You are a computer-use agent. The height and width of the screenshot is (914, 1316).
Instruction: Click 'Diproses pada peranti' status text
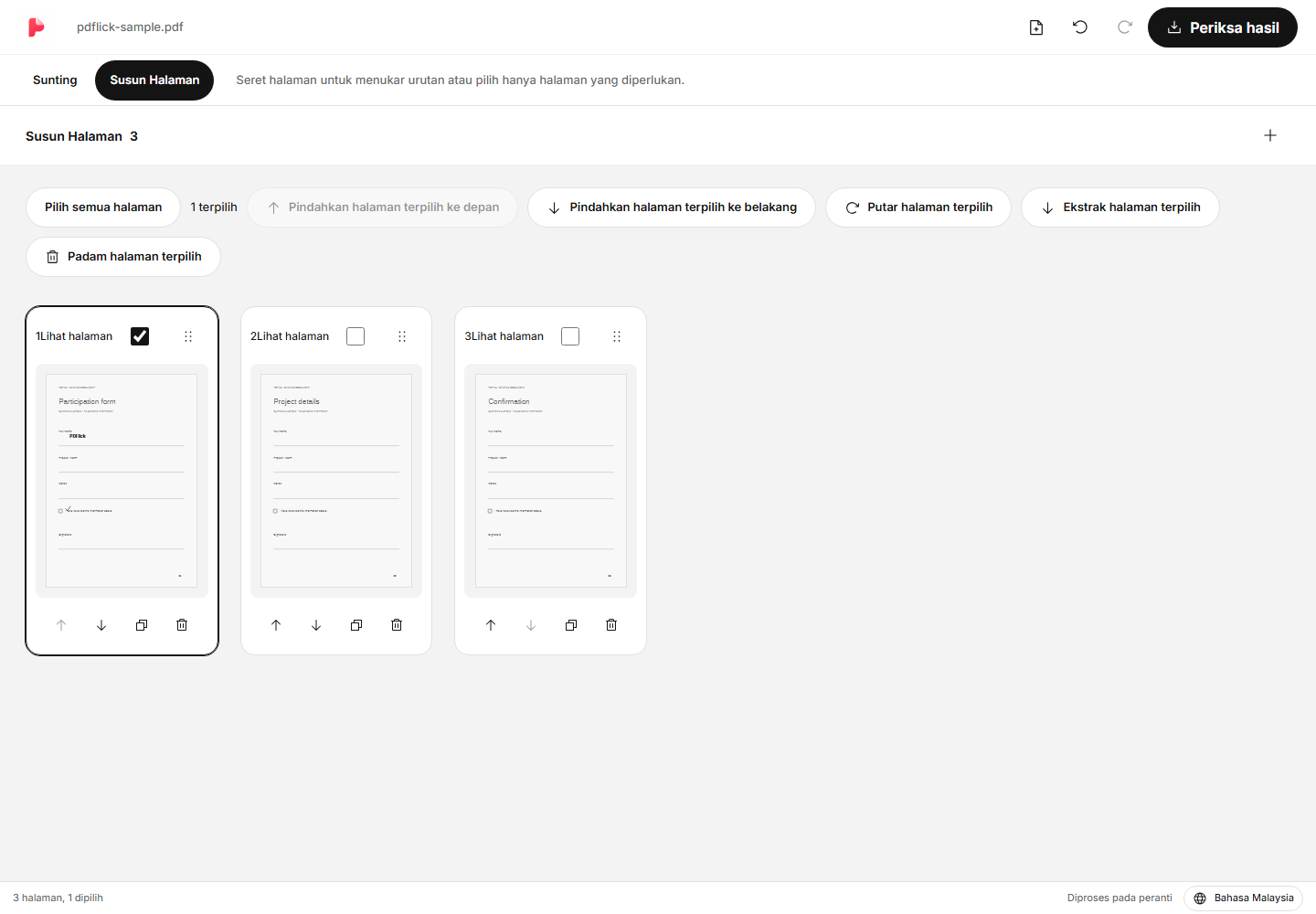(x=1120, y=898)
